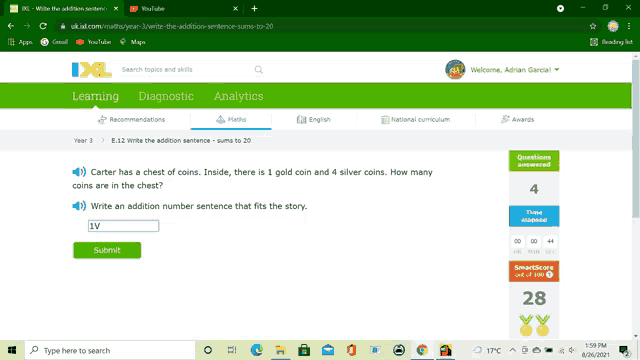640x360 pixels.
Task: Expand the Welcome, Adrian Garcia dropdown
Action: coord(515,70)
